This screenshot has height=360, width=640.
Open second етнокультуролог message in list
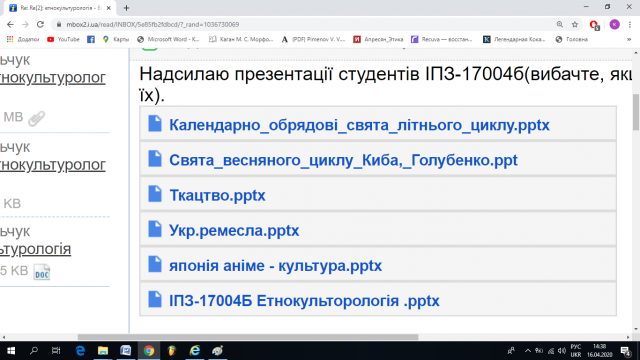pyautogui.click(x=53, y=164)
